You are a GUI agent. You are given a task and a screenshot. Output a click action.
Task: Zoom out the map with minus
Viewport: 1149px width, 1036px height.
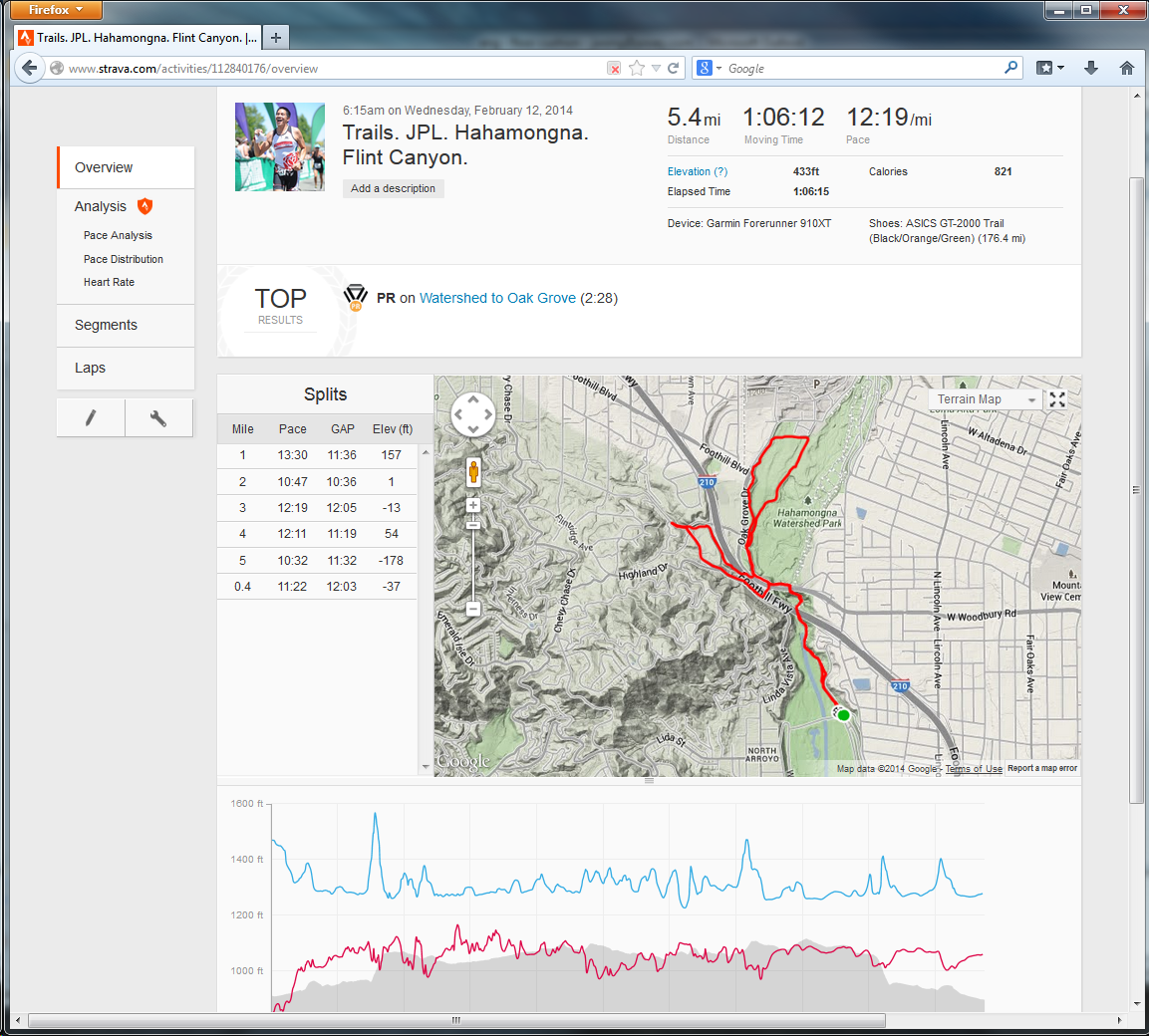tap(473, 609)
